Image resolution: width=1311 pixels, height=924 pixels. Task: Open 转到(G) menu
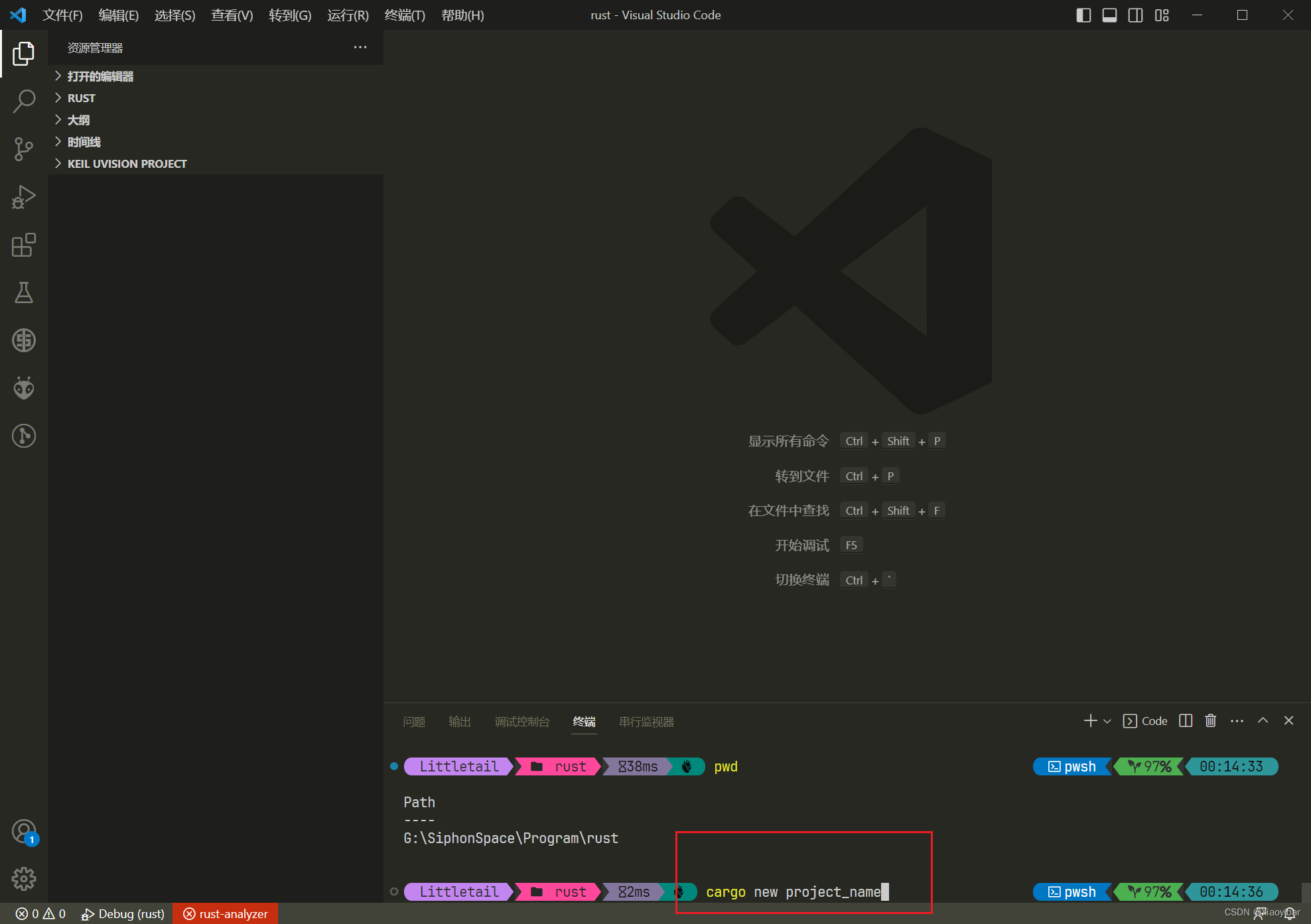(x=290, y=15)
